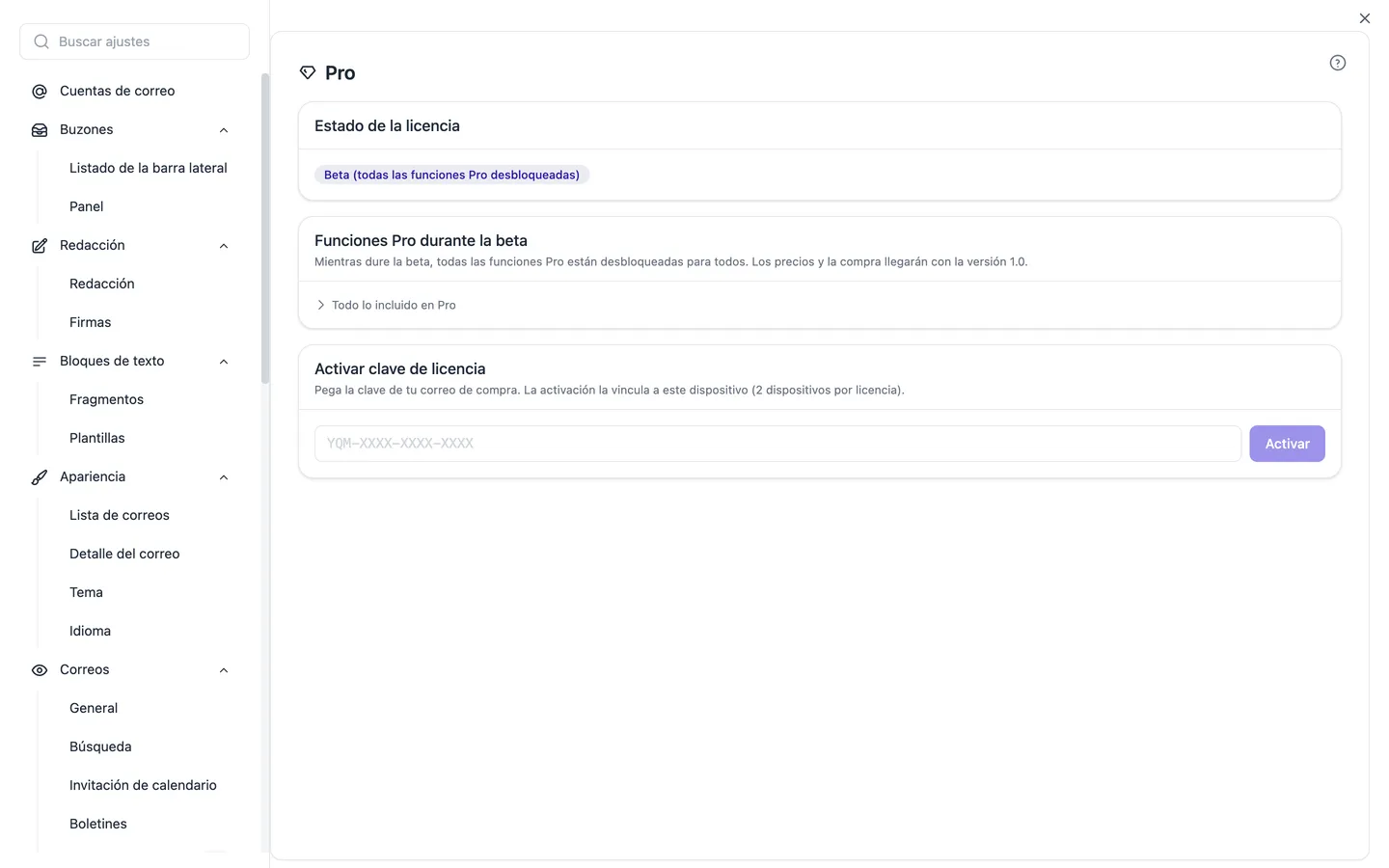Focus the license key input field

pos(777,444)
